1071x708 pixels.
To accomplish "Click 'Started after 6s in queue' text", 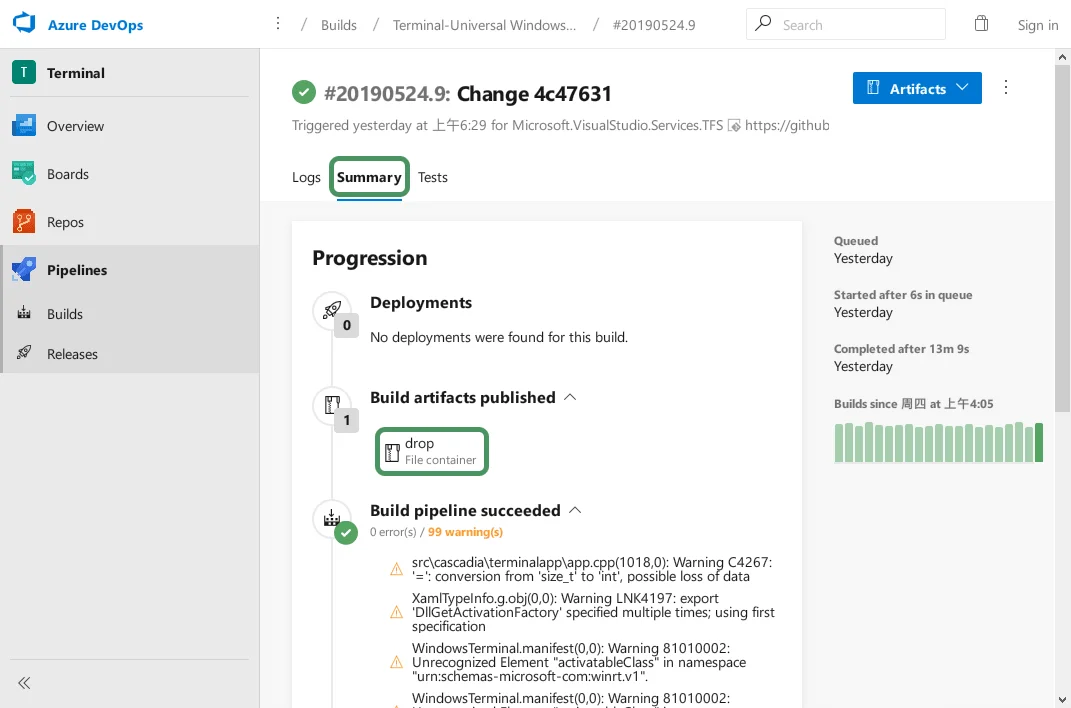I will (x=902, y=295).
